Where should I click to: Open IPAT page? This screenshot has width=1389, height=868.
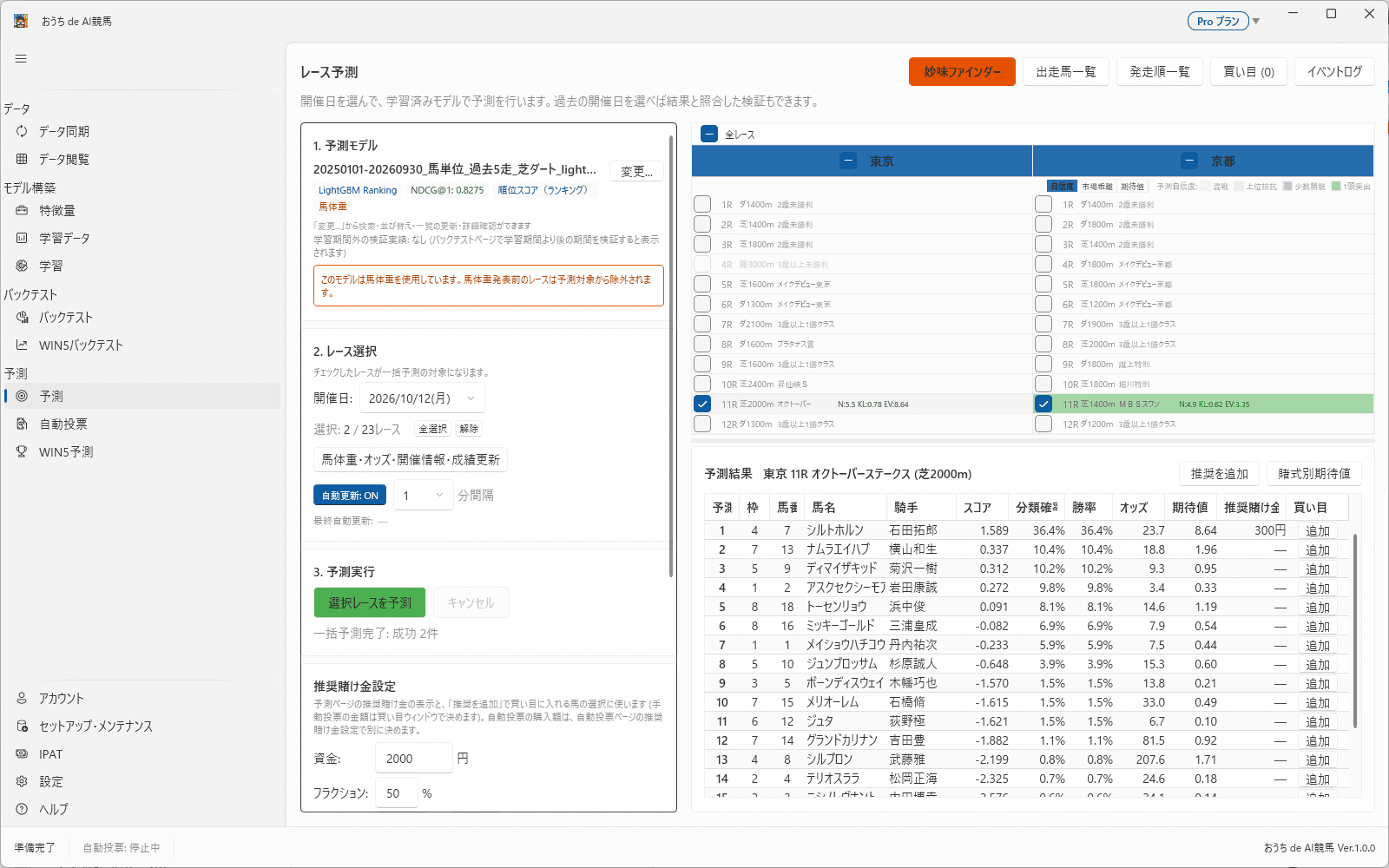pyautogui.click(x=141, y=755)
